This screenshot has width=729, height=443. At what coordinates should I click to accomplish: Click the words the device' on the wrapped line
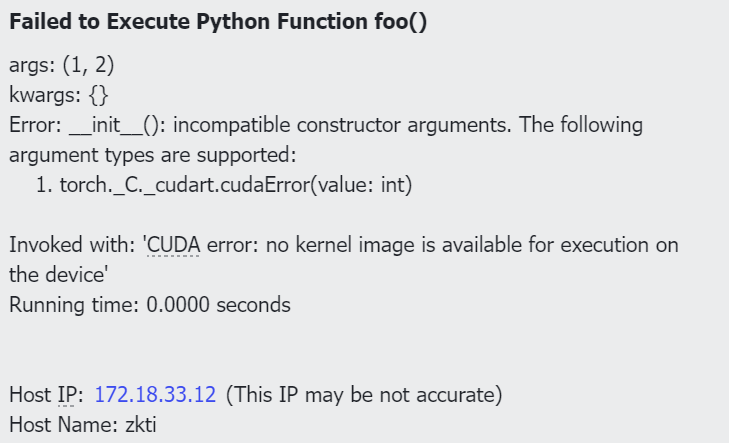point(58,275)
